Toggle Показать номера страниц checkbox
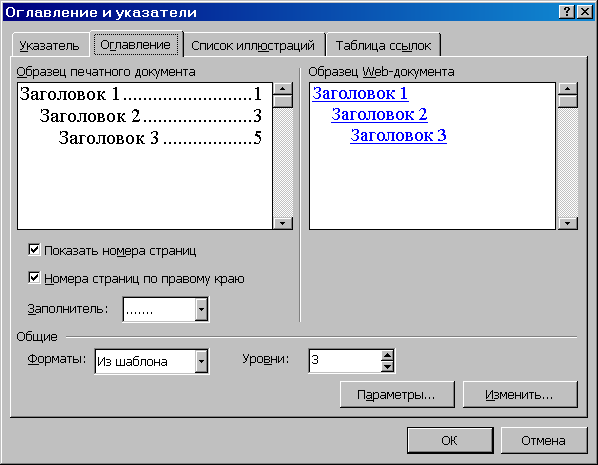 coord(34,250)
